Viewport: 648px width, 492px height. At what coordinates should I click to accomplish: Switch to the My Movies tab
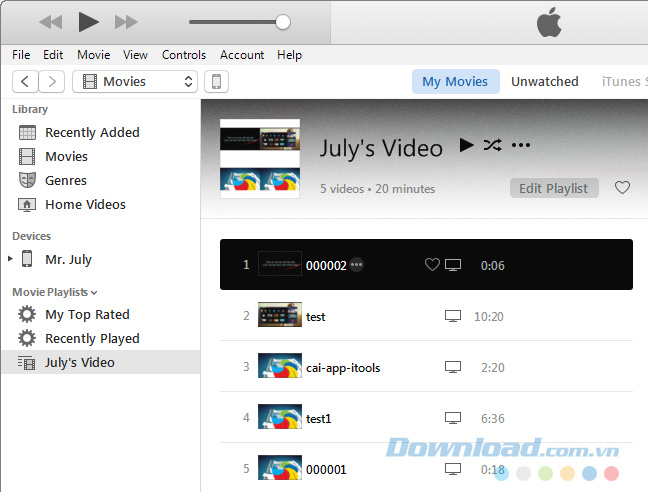pos(455,81)
